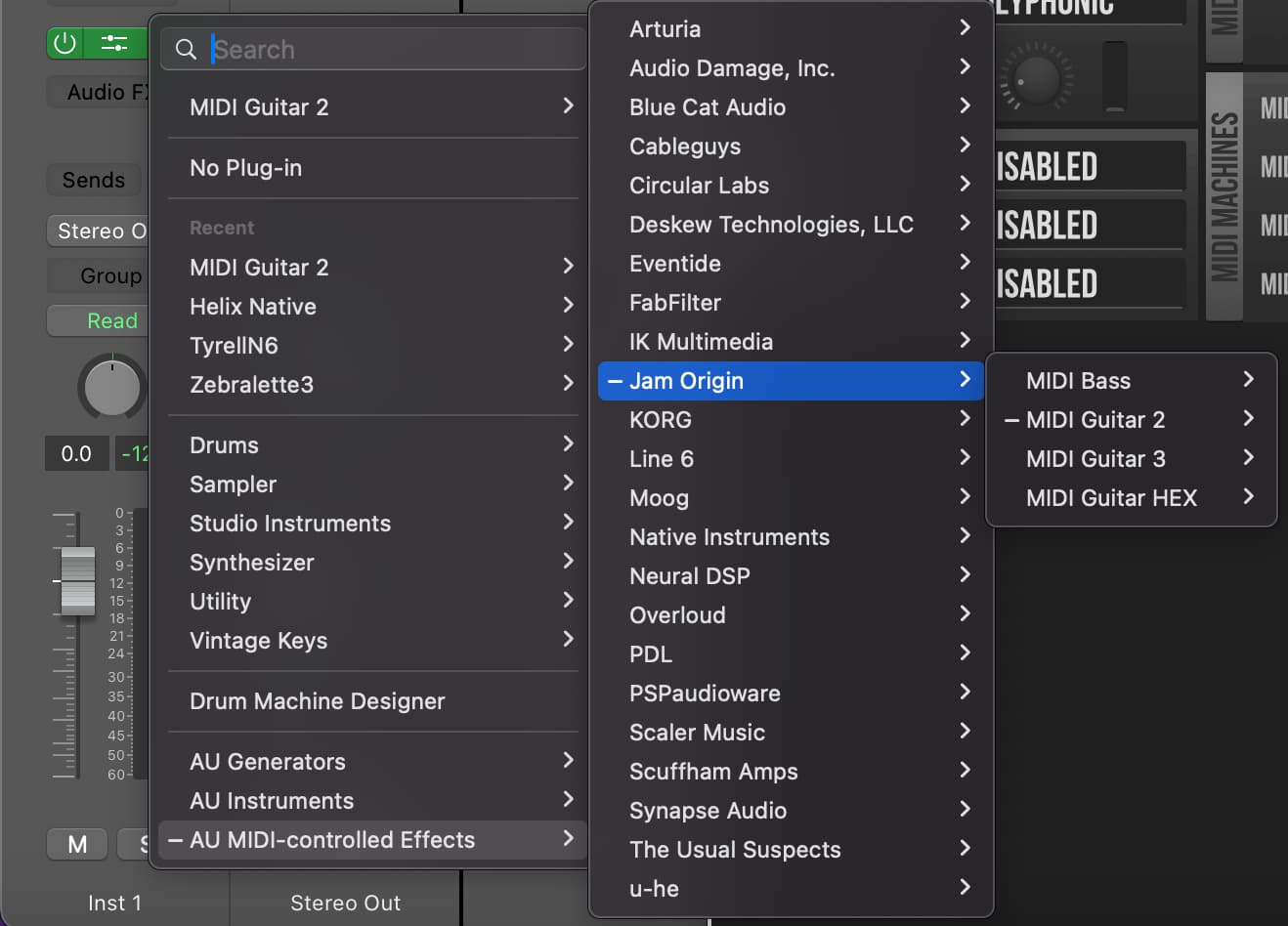Viewport: 1288px width, 926px height.
Task: Open the Overloud submenu
Action: [x=791, y=614]
